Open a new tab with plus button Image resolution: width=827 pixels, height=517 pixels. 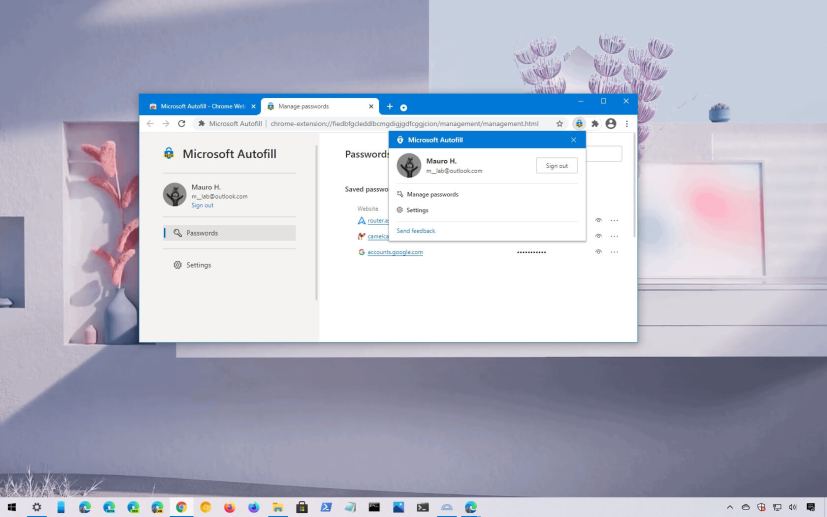[x=389, y=107]
